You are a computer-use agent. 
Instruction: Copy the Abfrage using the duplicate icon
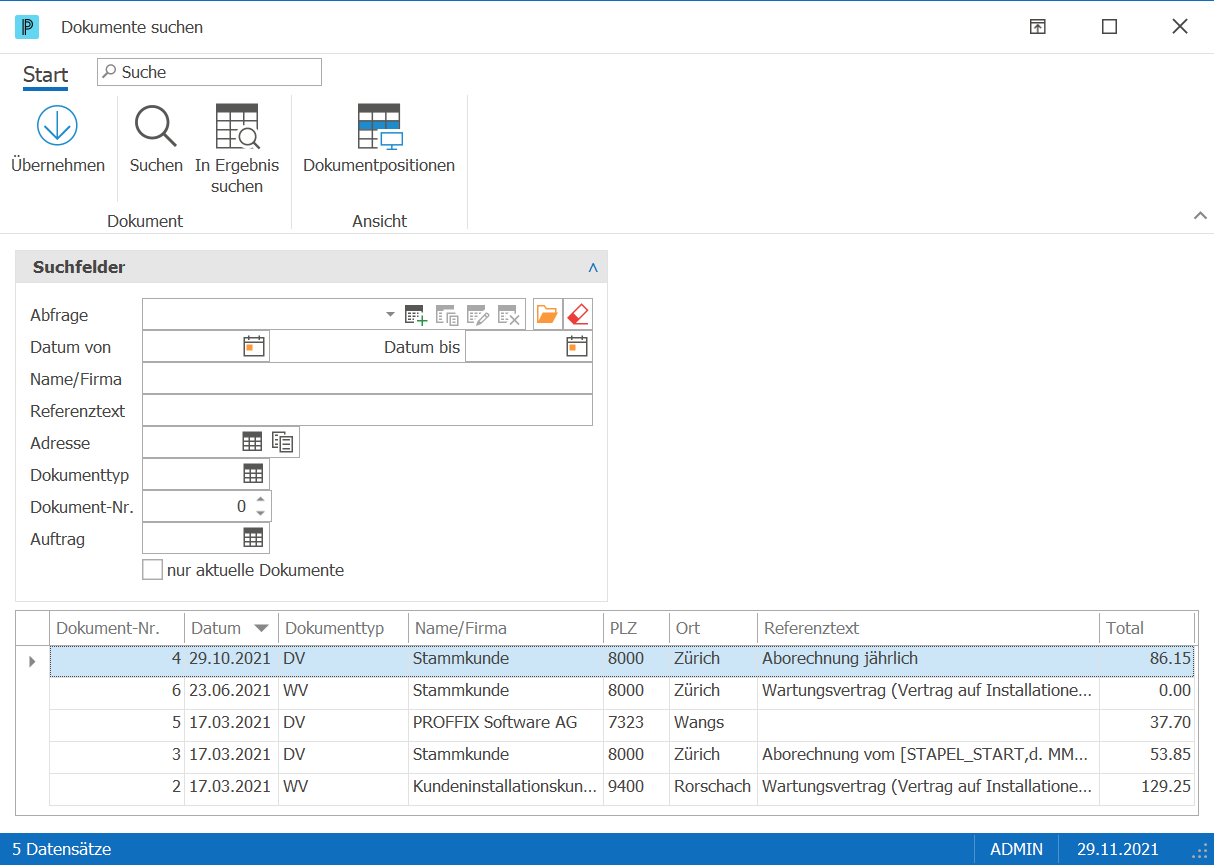[447, 315]
